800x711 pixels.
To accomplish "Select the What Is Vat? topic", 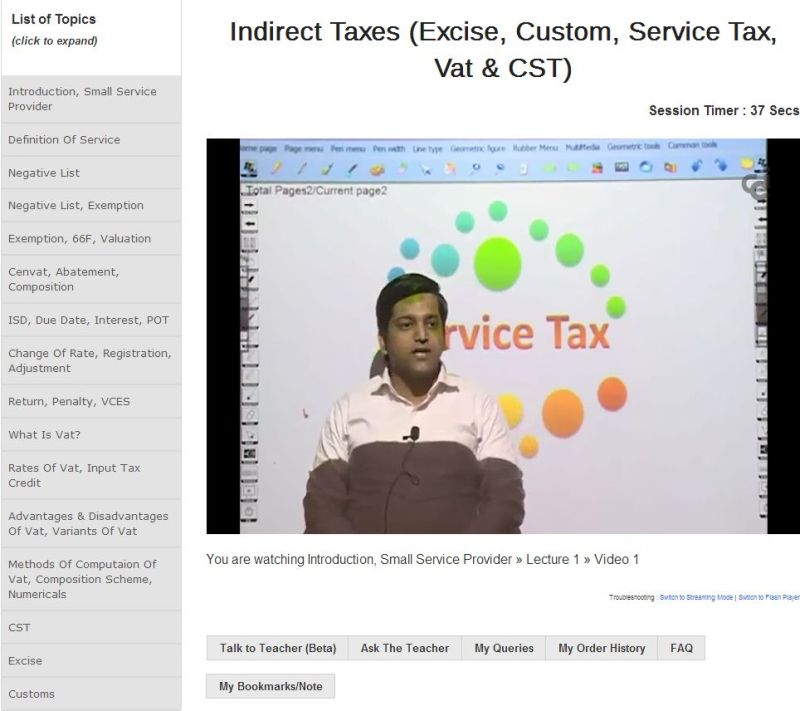I will click(90, 435).
